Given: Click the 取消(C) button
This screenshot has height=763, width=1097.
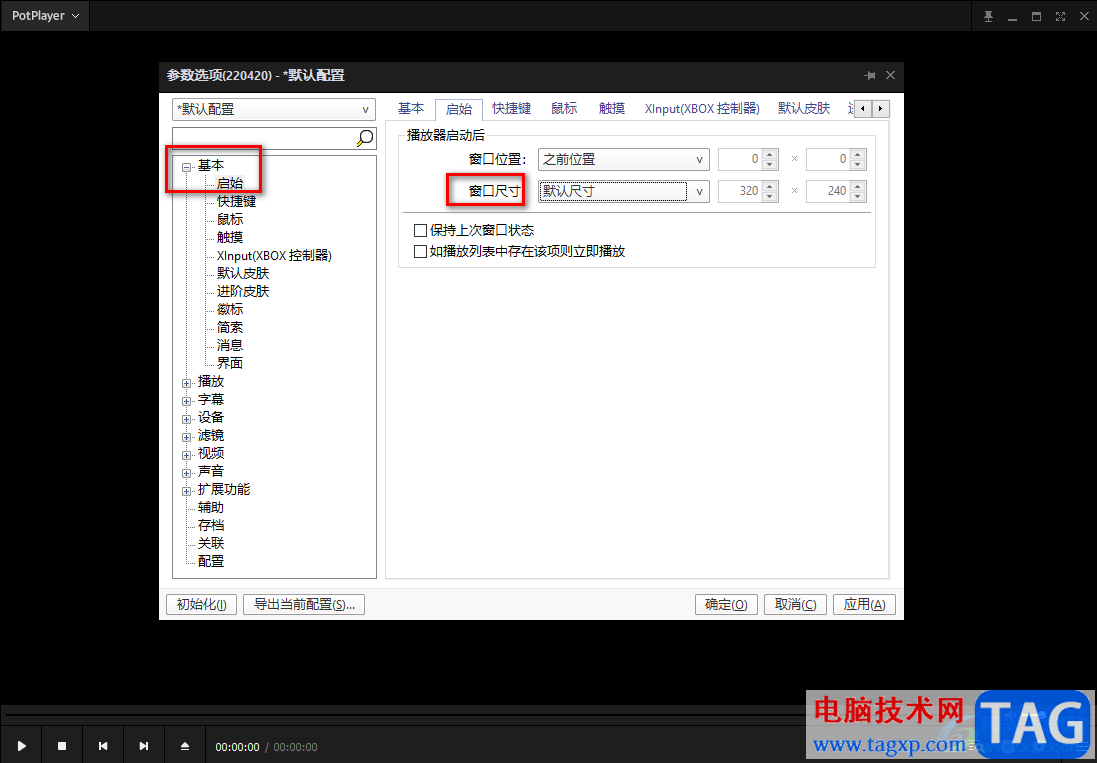Looking at the screenshot, I should [x=795, y=604].
